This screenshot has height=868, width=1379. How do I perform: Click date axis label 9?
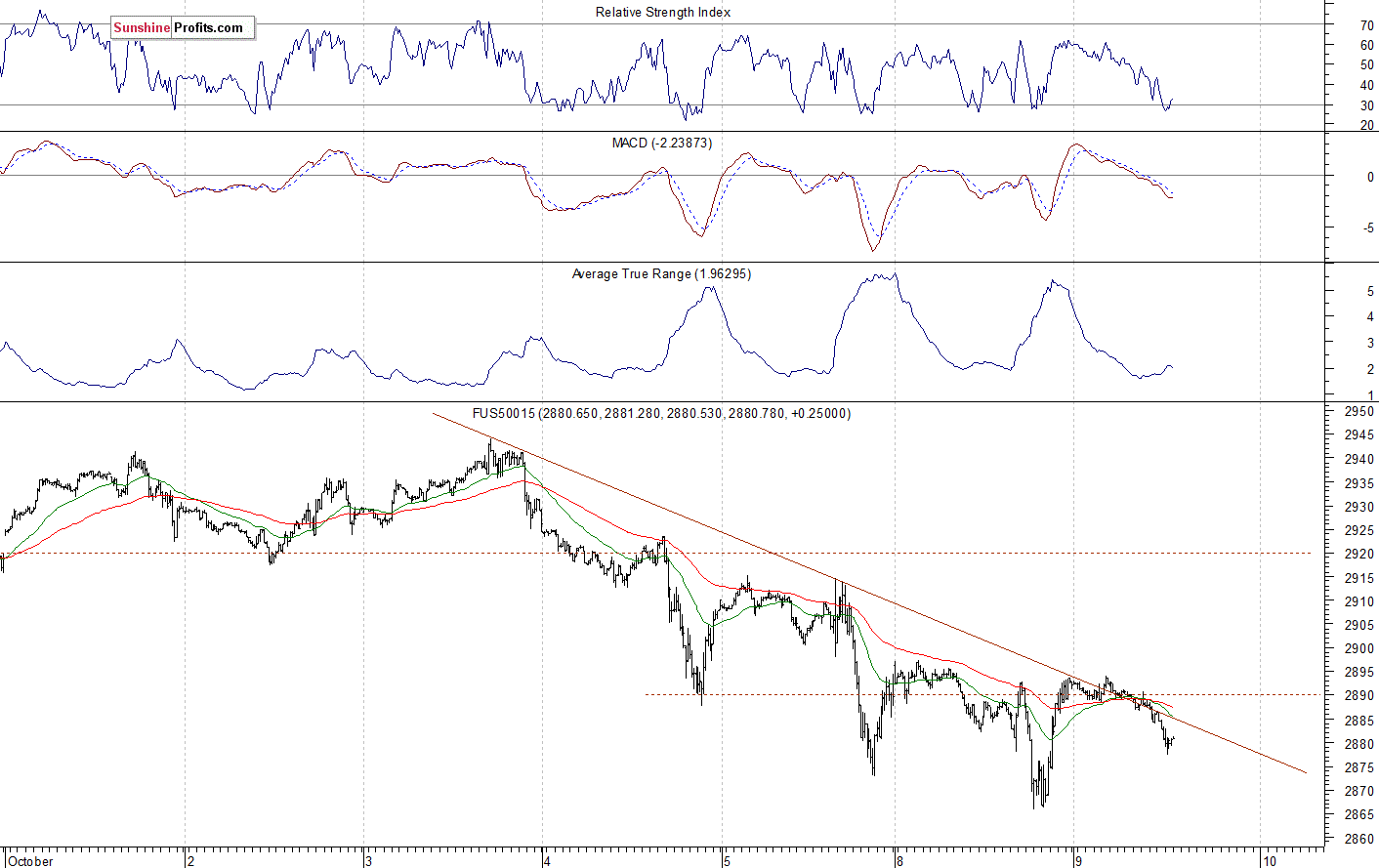(1078, 861)
